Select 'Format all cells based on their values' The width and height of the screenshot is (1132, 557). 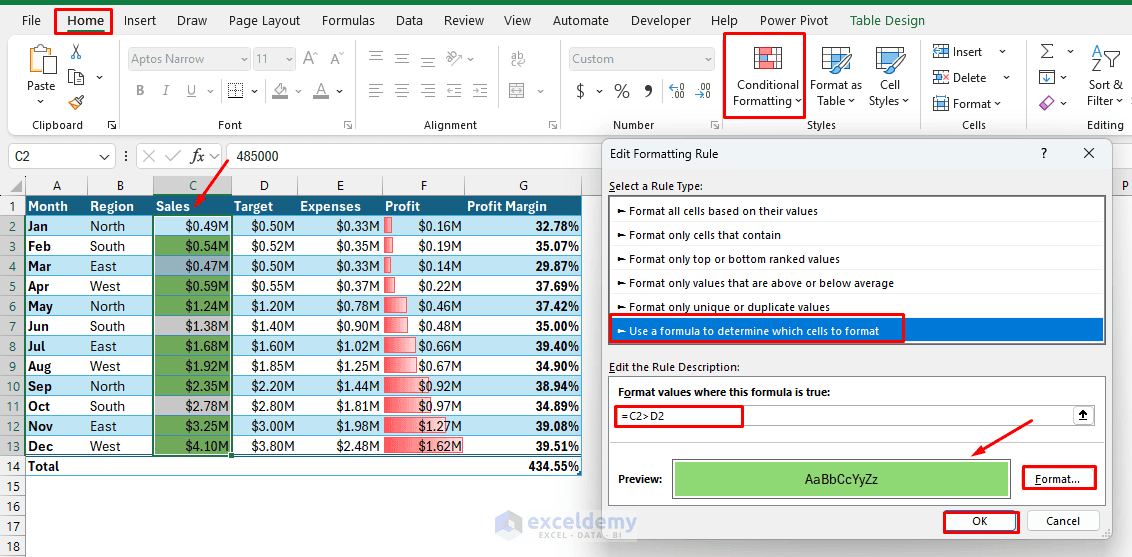tap(856, 211)
